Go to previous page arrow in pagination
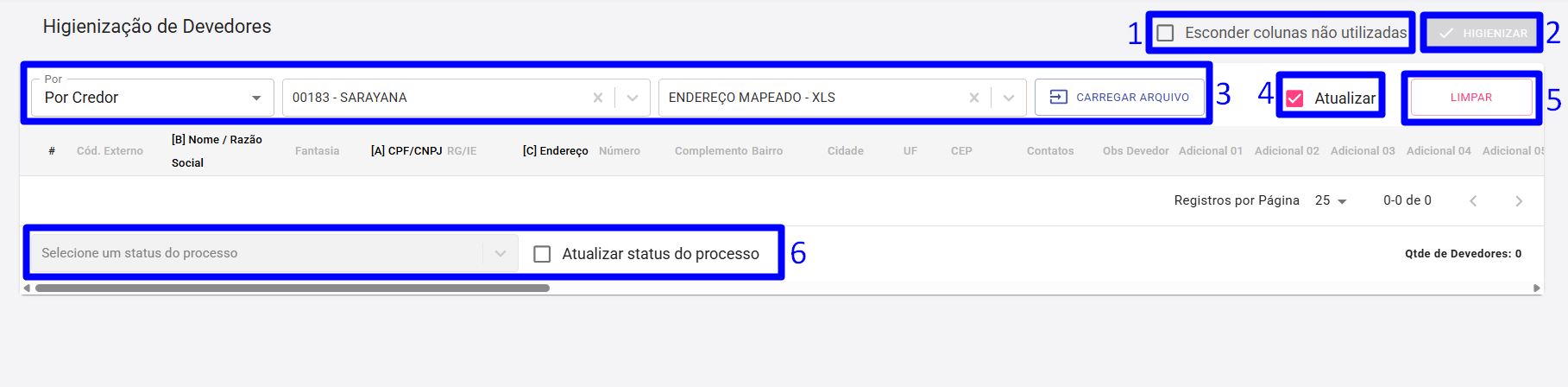This screenshot has width=1568, height=387. [1473, 200]
